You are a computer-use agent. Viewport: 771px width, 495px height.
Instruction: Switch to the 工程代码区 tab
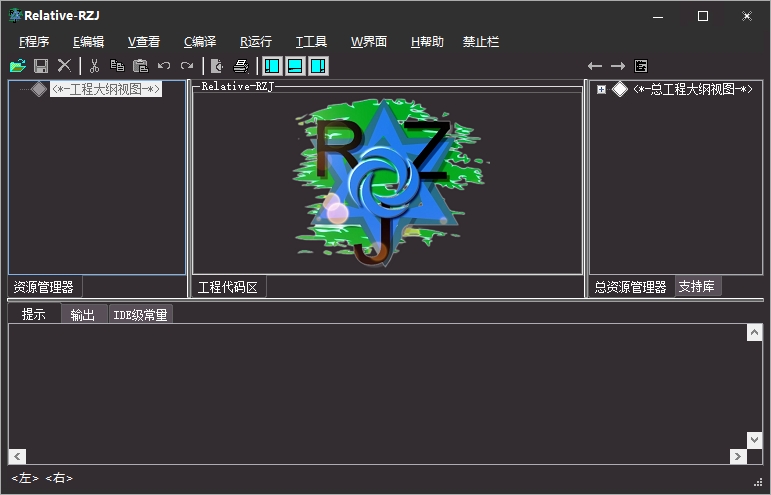point(228,287)
